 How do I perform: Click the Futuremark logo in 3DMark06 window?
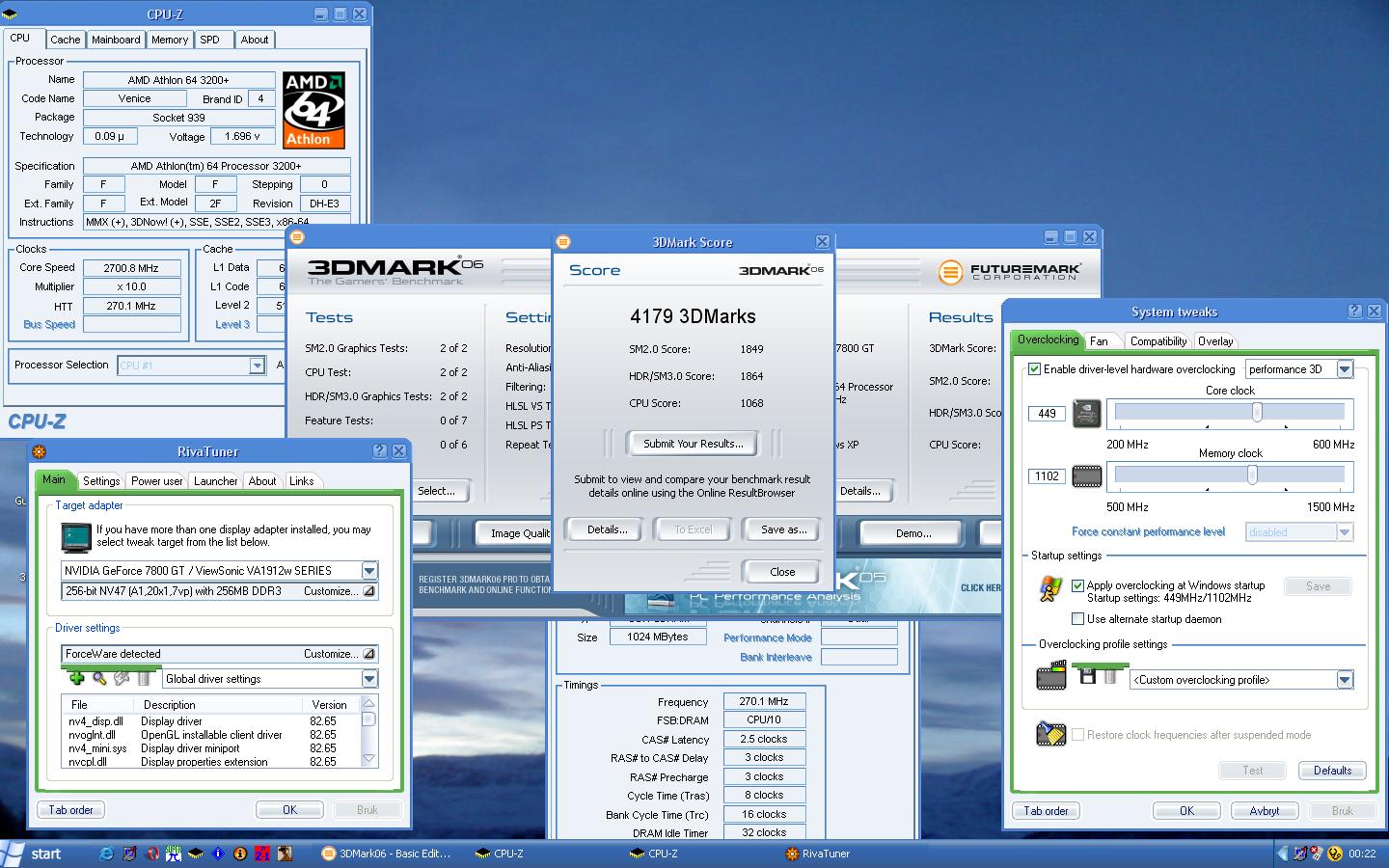click(1009, 272)
